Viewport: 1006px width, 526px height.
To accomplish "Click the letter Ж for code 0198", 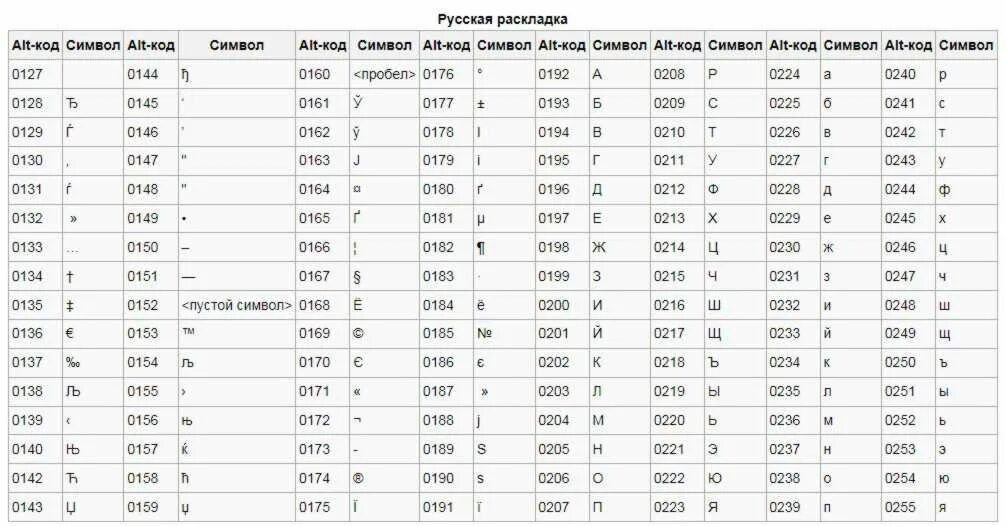I will [x=599, y=248].
